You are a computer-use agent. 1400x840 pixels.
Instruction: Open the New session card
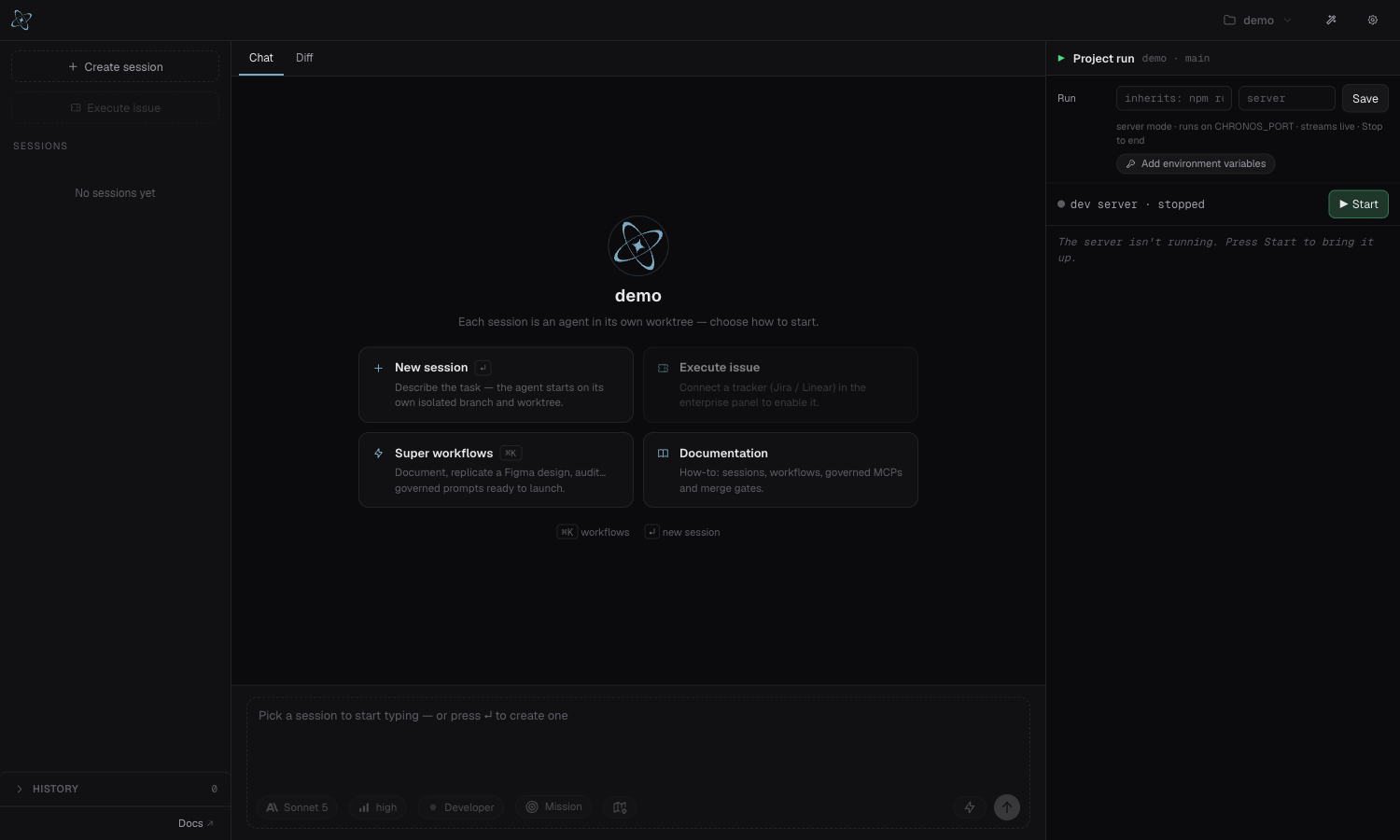[x=496, y=385]
